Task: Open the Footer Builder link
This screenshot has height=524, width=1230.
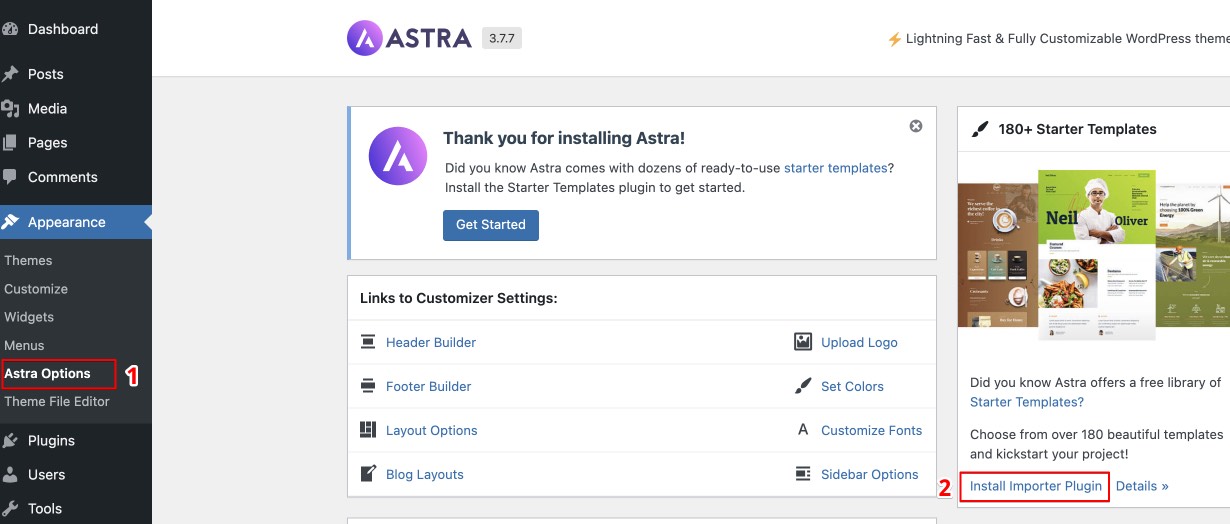Action: pos(429,386)
